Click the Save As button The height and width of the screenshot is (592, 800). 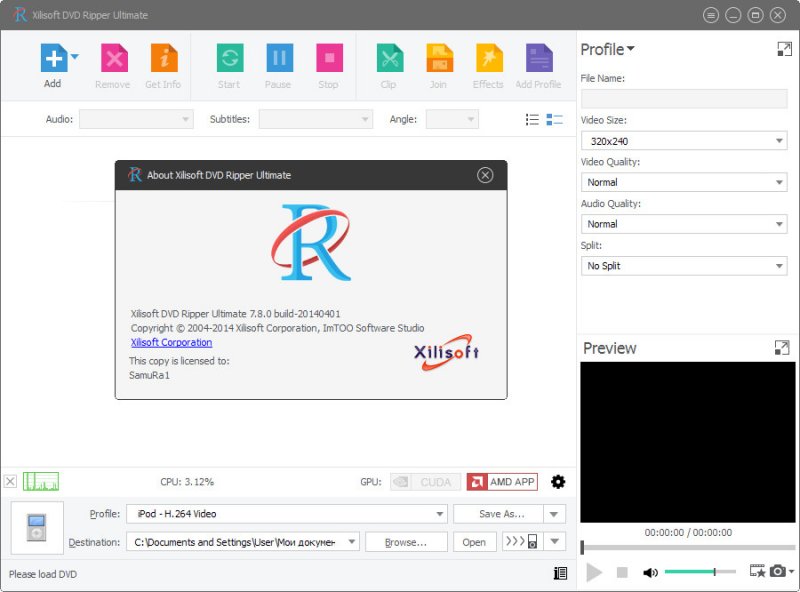click(x=498, y=514)
